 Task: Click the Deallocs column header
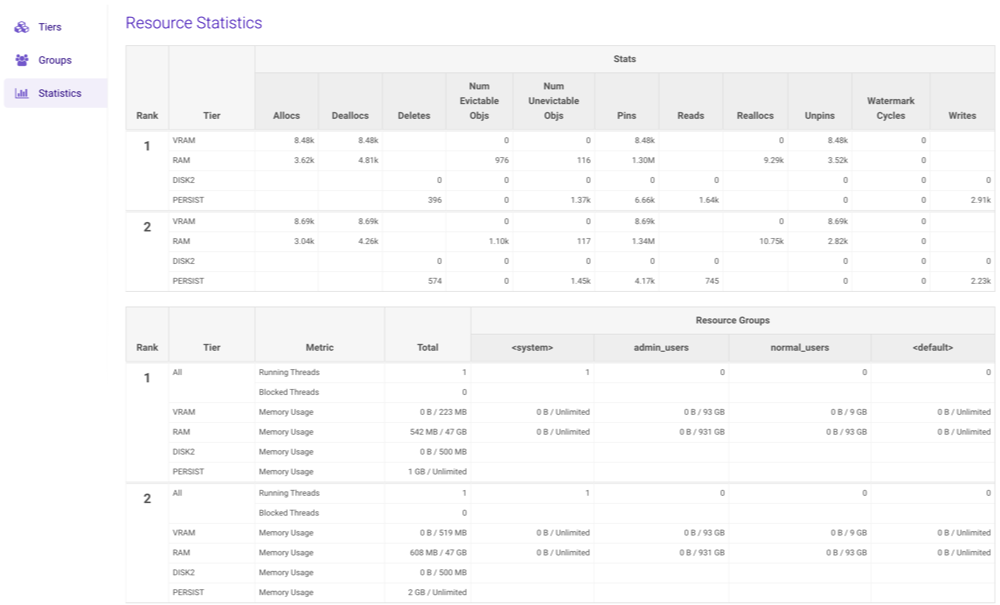[x=349, y=114]
